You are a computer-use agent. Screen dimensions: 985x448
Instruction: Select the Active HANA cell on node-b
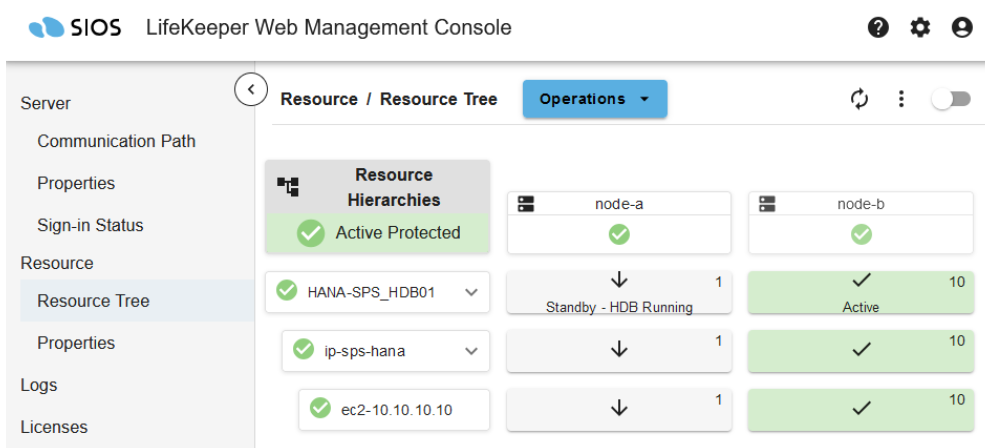860,293
